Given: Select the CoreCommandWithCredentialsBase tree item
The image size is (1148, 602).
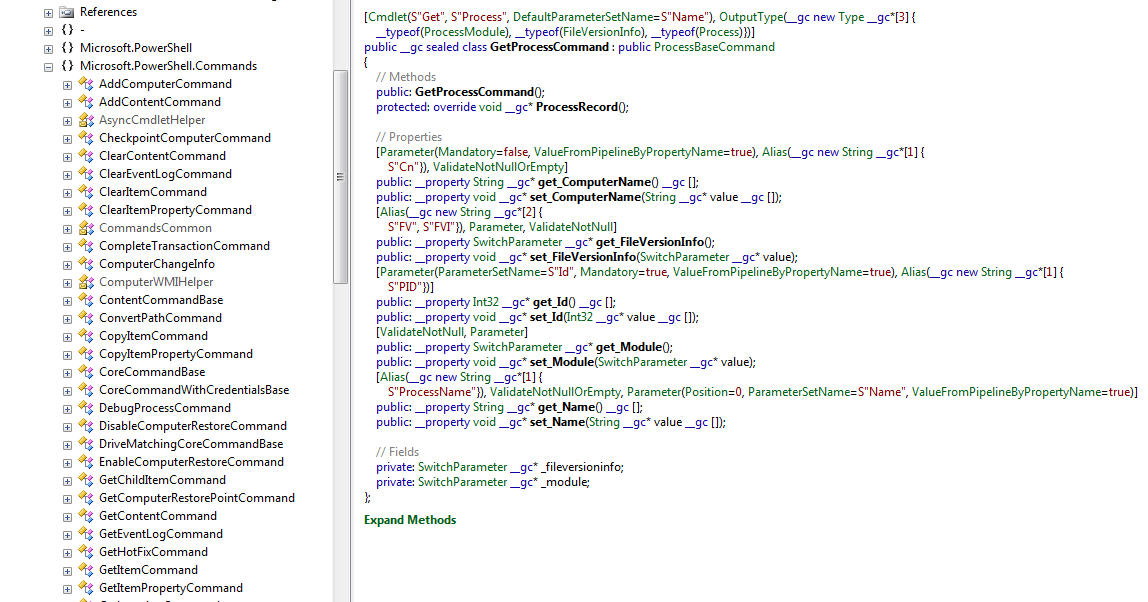Looking at the screenshot, I should pos(194,390).
